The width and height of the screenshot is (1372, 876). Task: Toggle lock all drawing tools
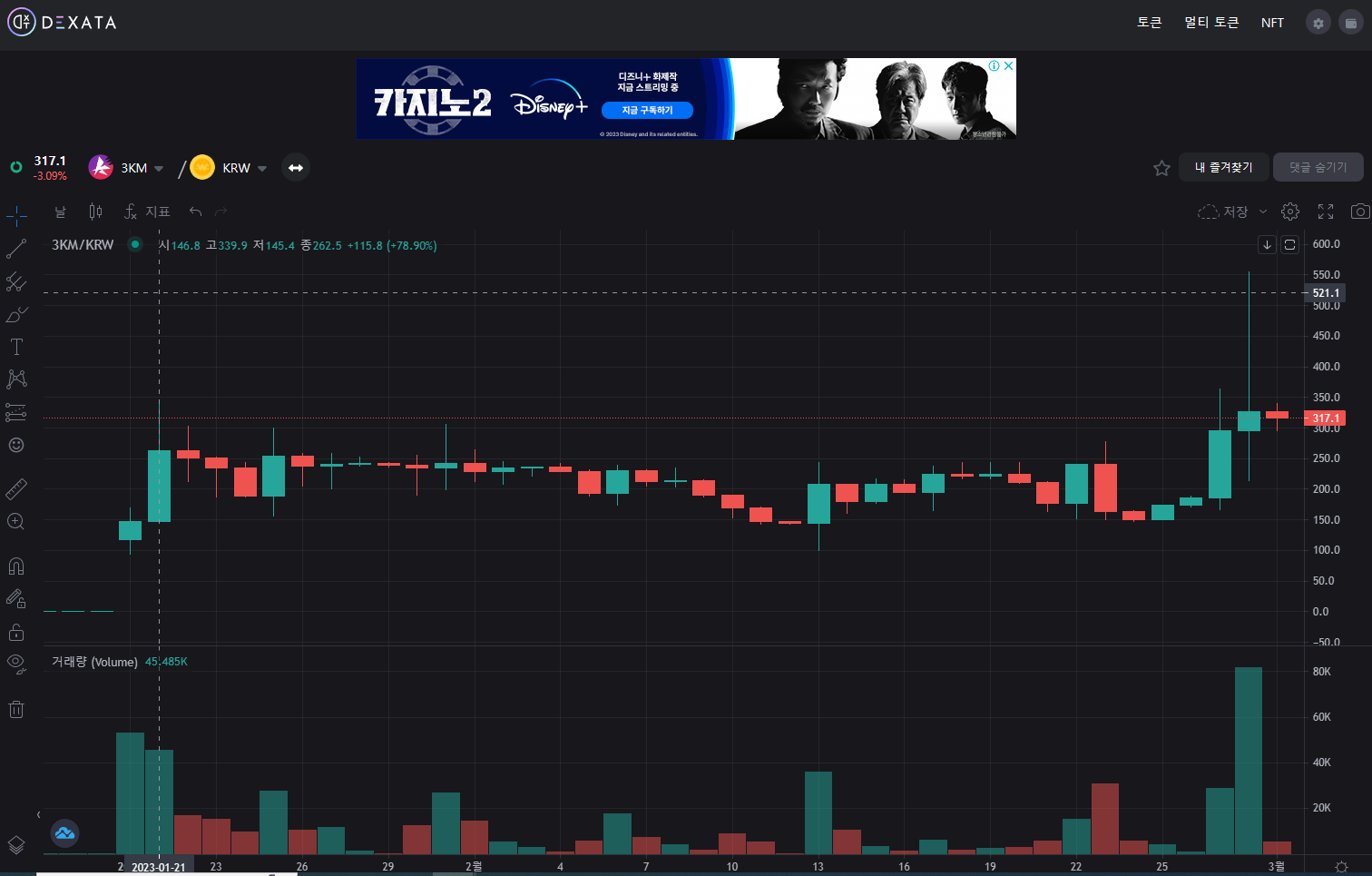tap(16, 632)
